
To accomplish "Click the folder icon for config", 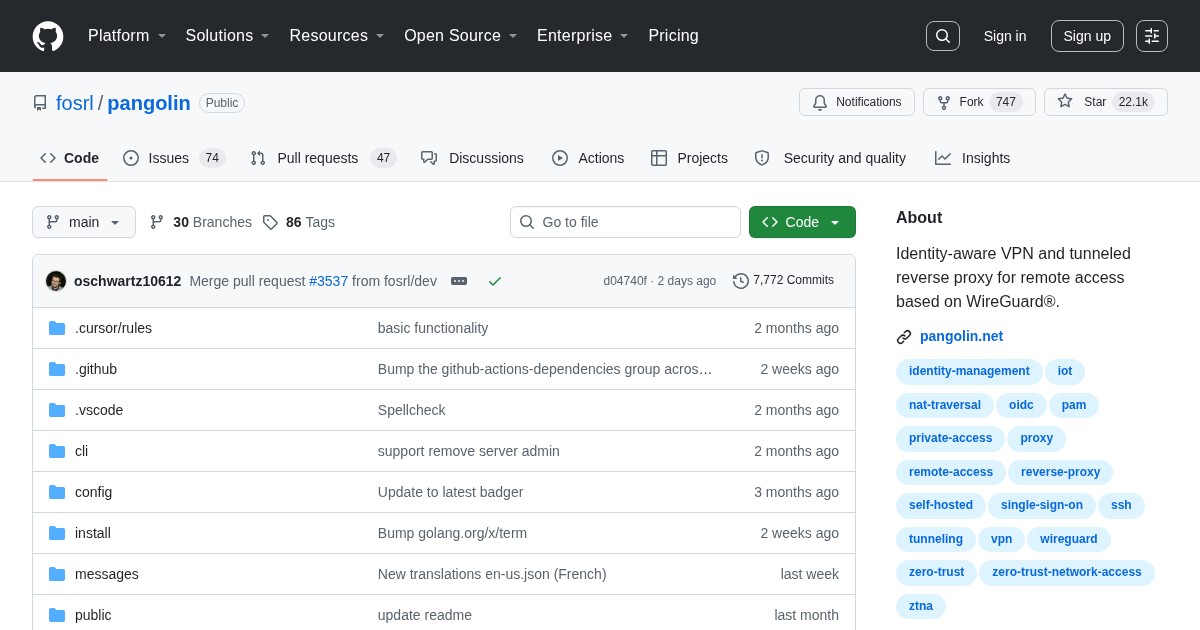I will pyautogui.click(x=57, y=492).
